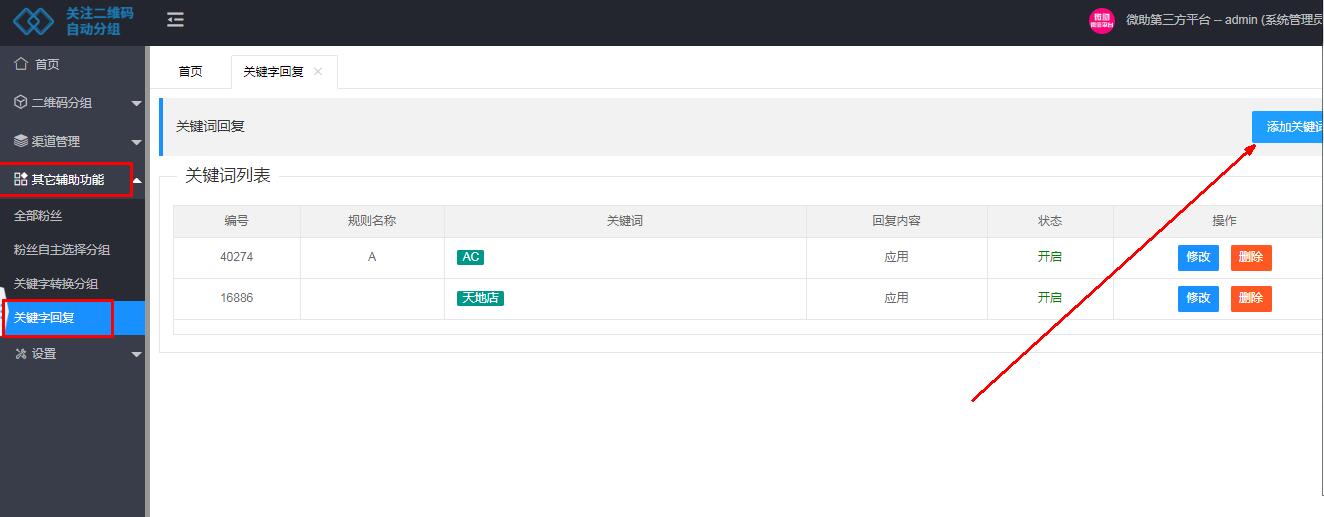Click the grid icon beside 其它辅助功能
Viewport: 1324px width, 517px height.
[21, 179]
